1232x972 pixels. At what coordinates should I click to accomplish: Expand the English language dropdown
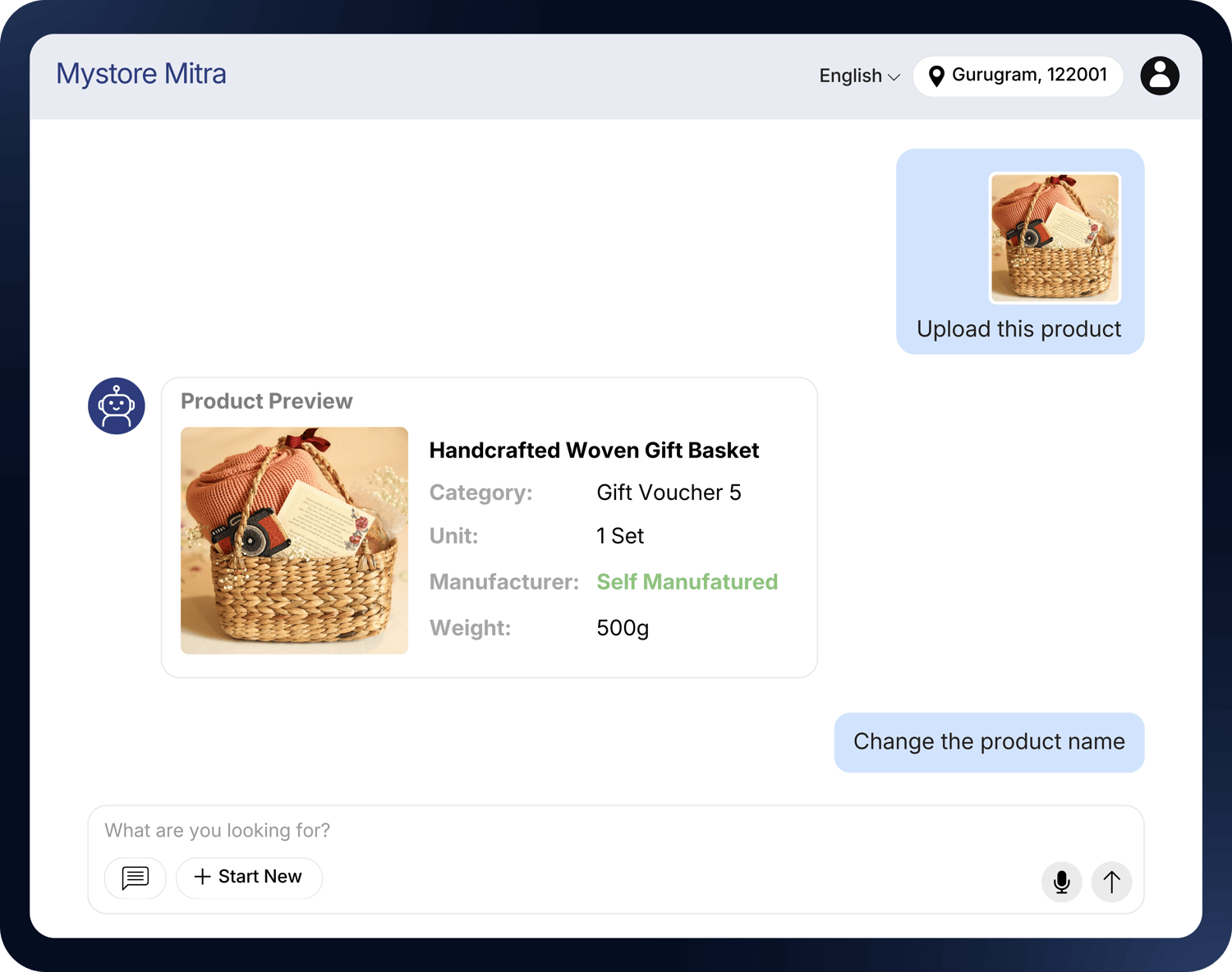tap(858, 76)
